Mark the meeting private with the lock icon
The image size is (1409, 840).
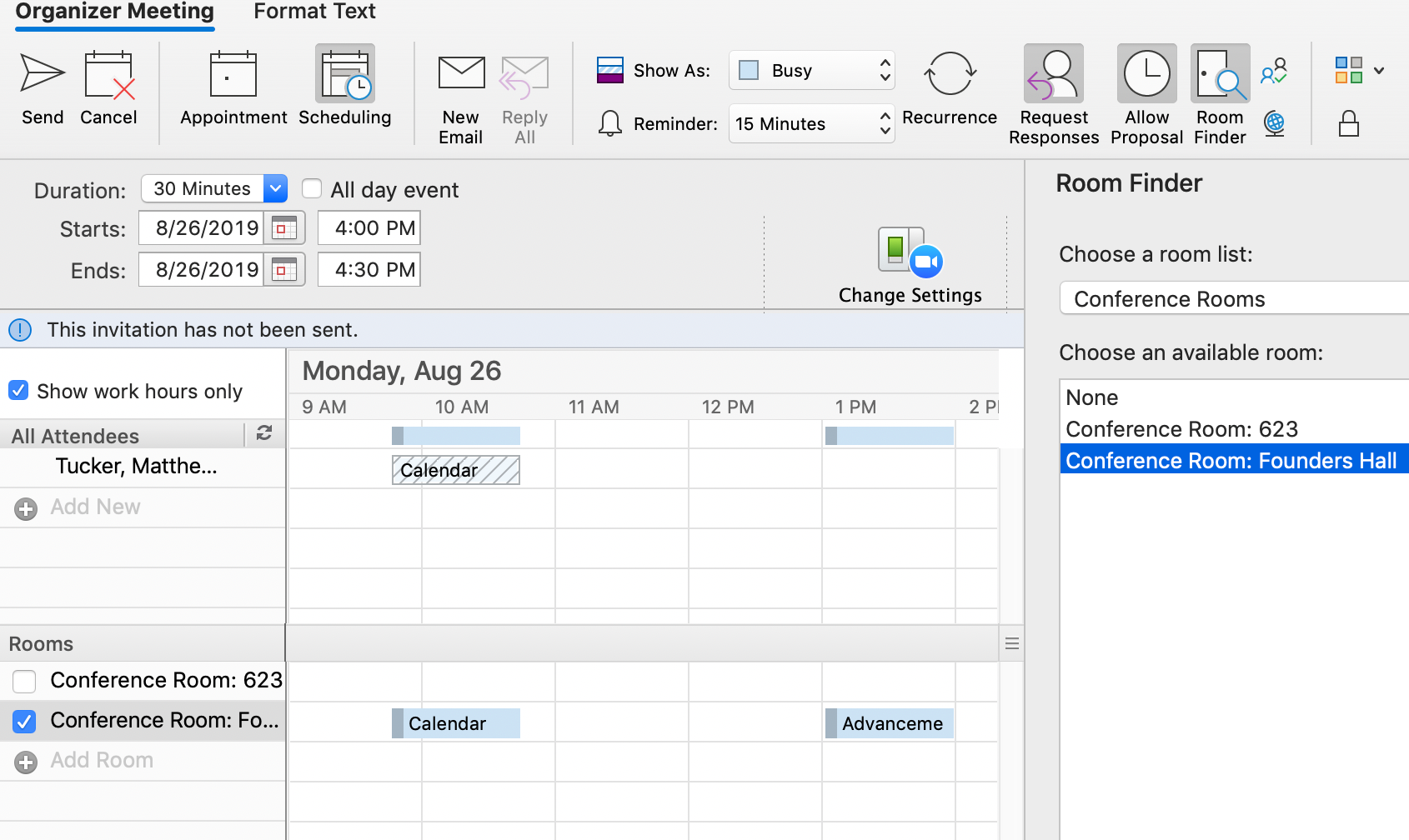tap(1349, 124)
